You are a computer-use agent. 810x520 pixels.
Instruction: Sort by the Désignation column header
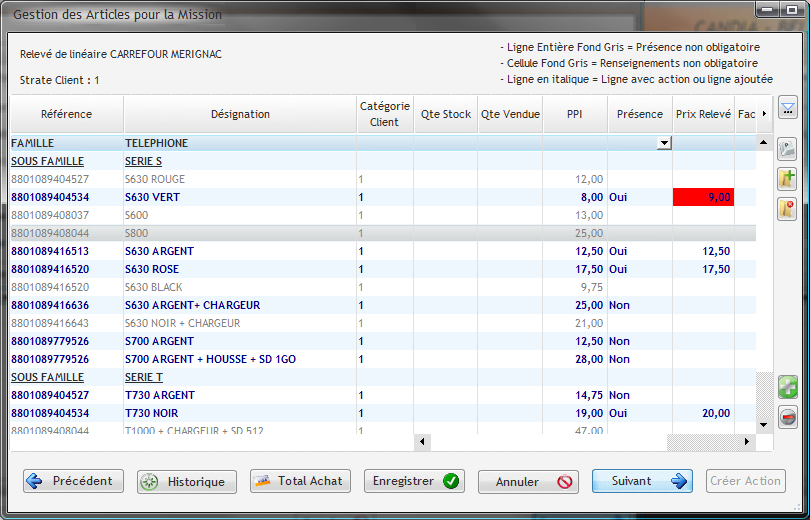[x=240, y=114]
